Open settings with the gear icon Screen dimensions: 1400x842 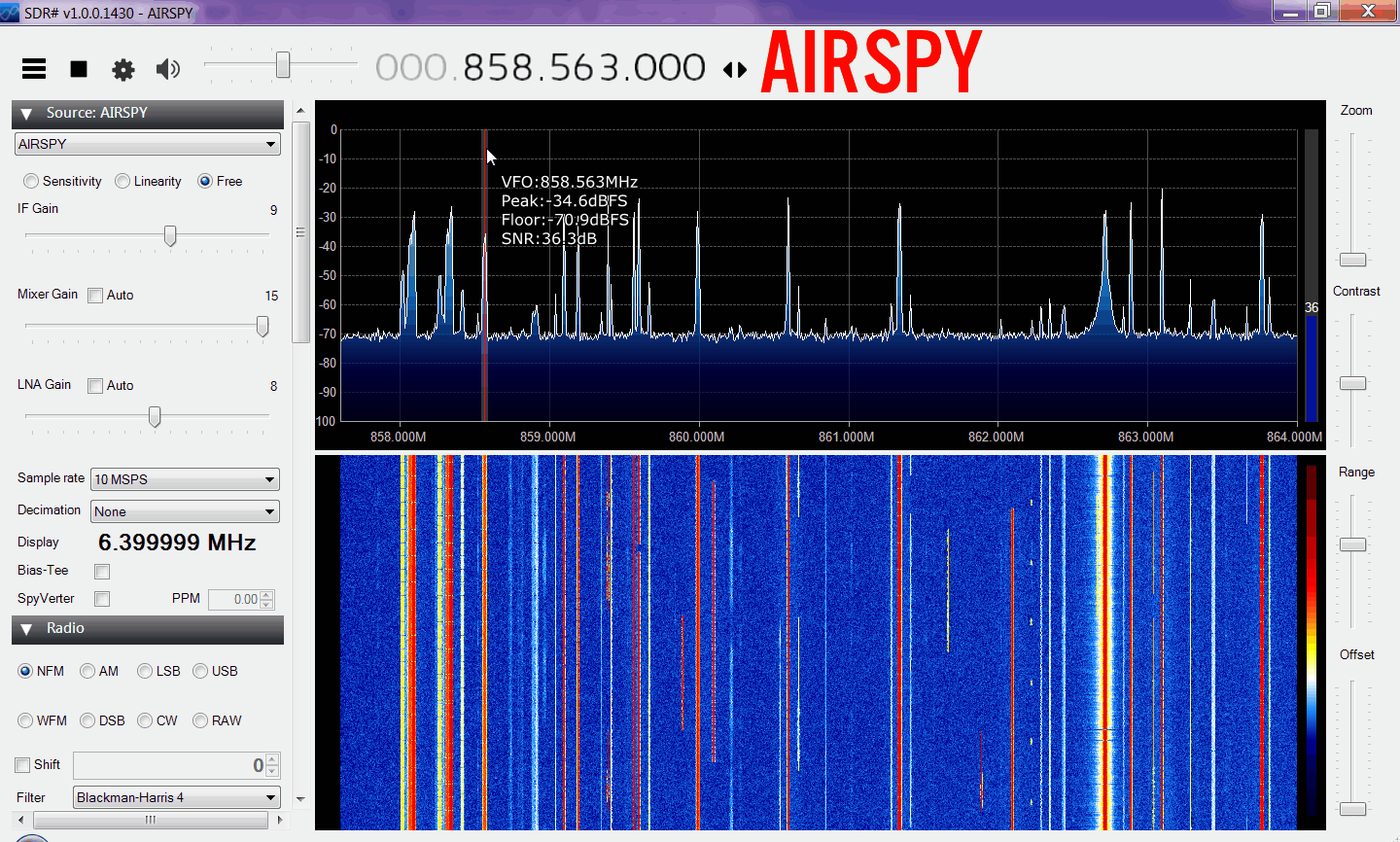pyautogui.click(x=123, y=70)
